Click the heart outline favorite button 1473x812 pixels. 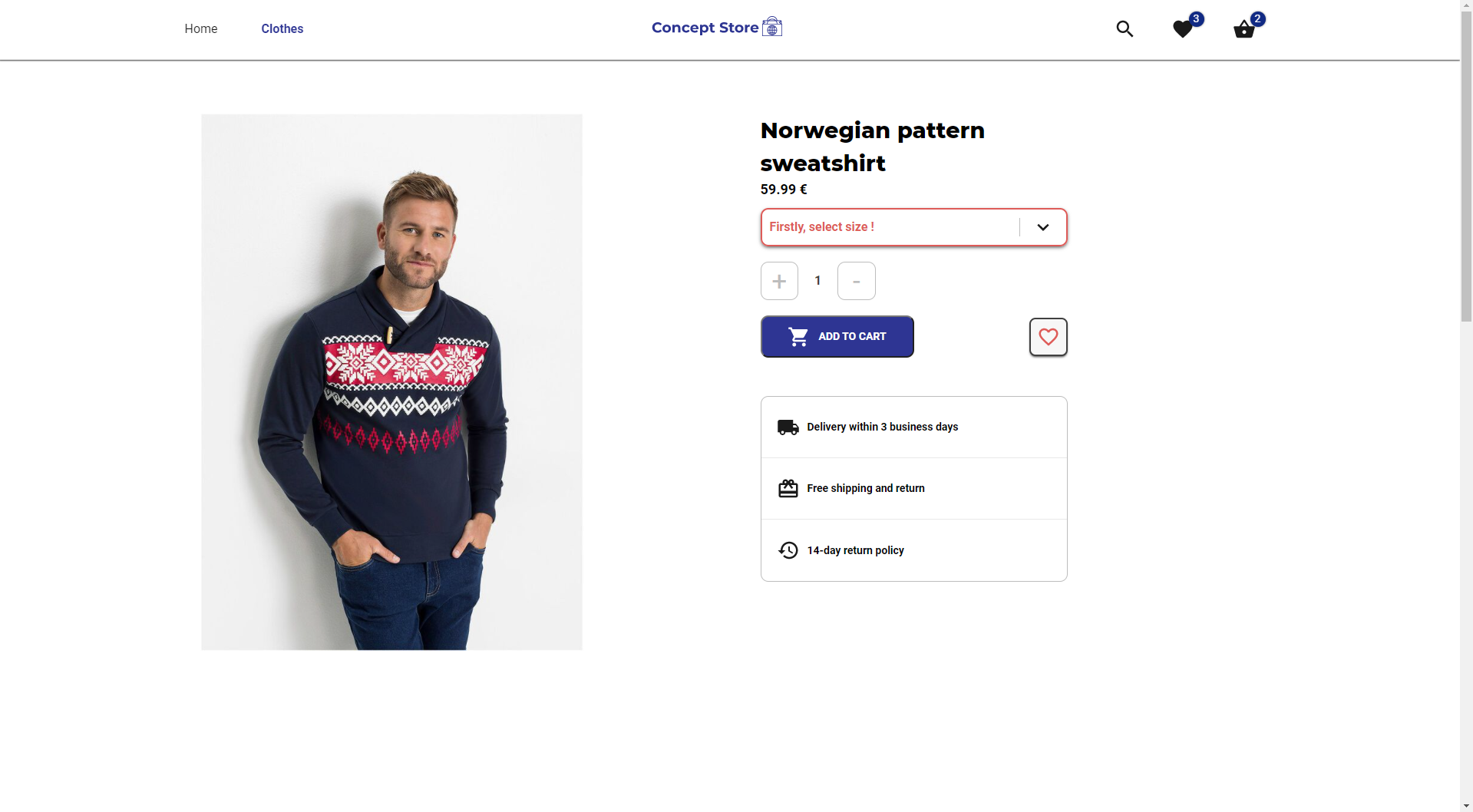tap(1048, 337)
